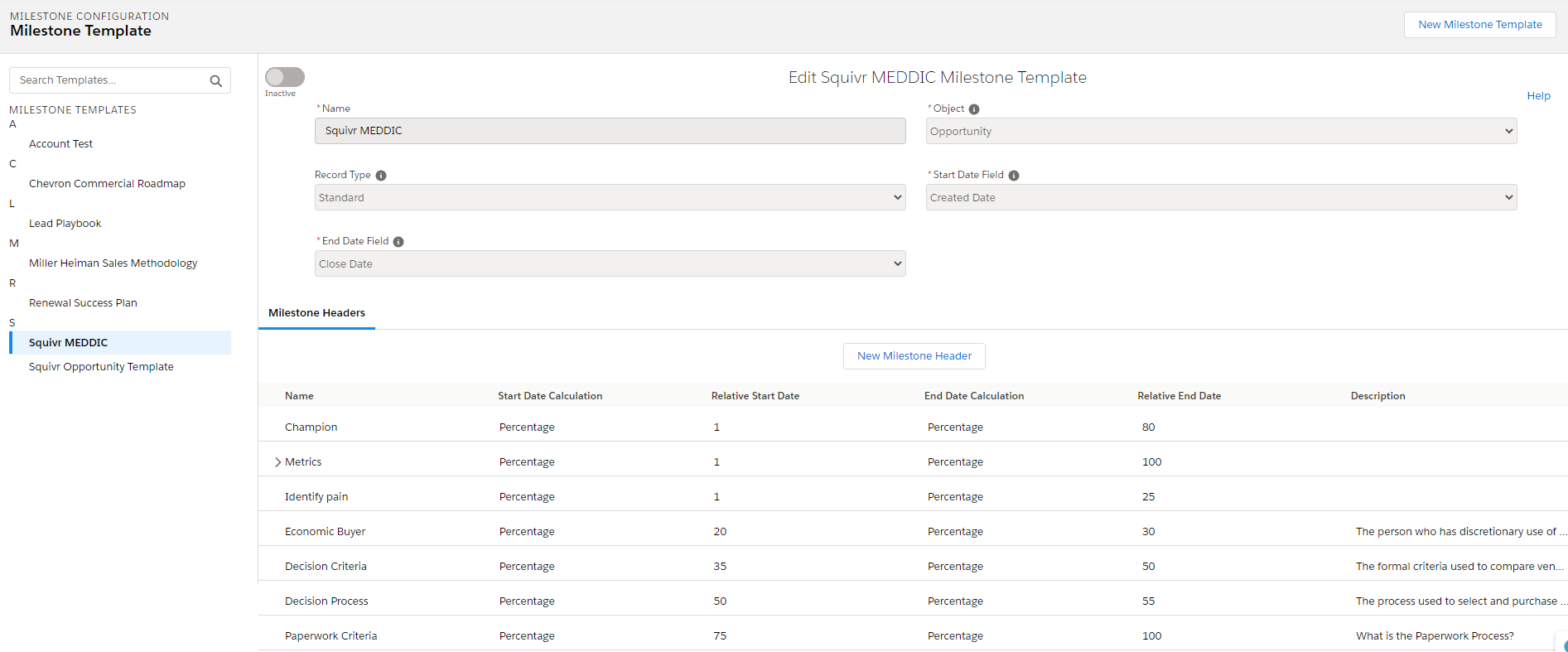
Task: Click the info icon beside End Date Field
Action: [x=398, y=242]
